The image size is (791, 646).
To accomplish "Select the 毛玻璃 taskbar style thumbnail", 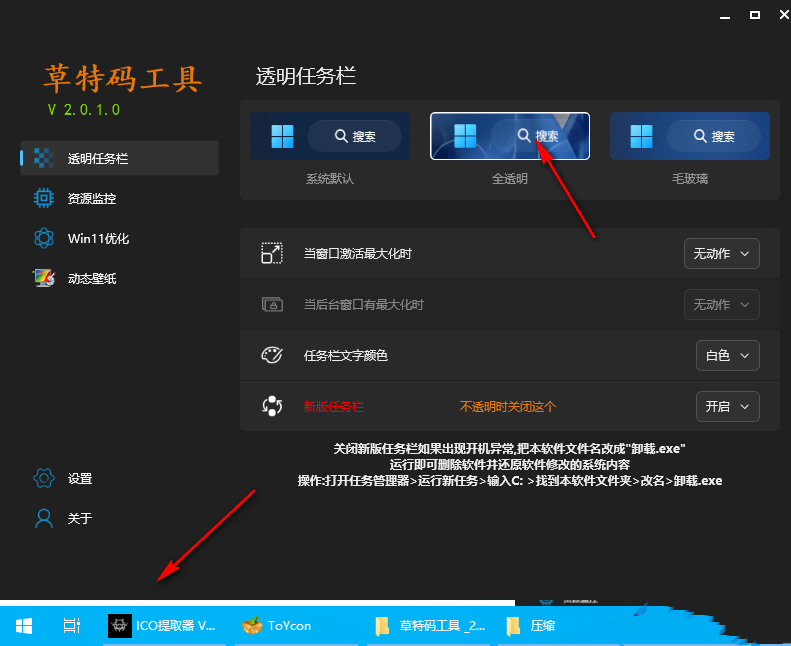I will (690, 136).
